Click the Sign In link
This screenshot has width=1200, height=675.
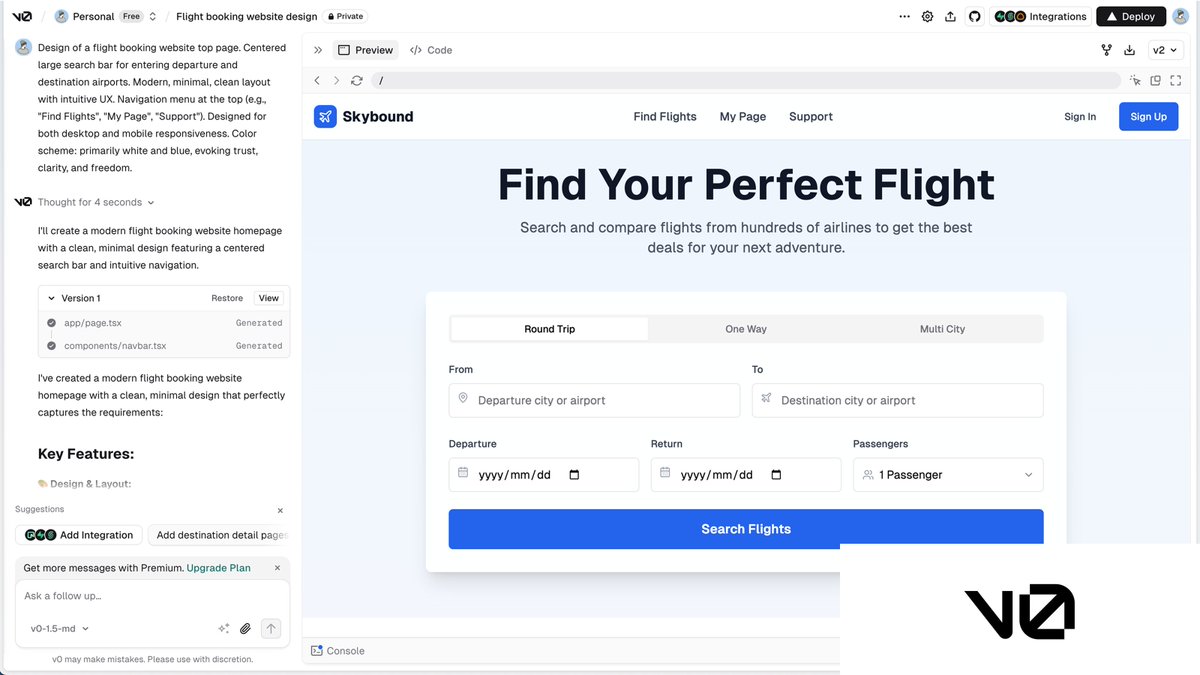coord(1080,117)
